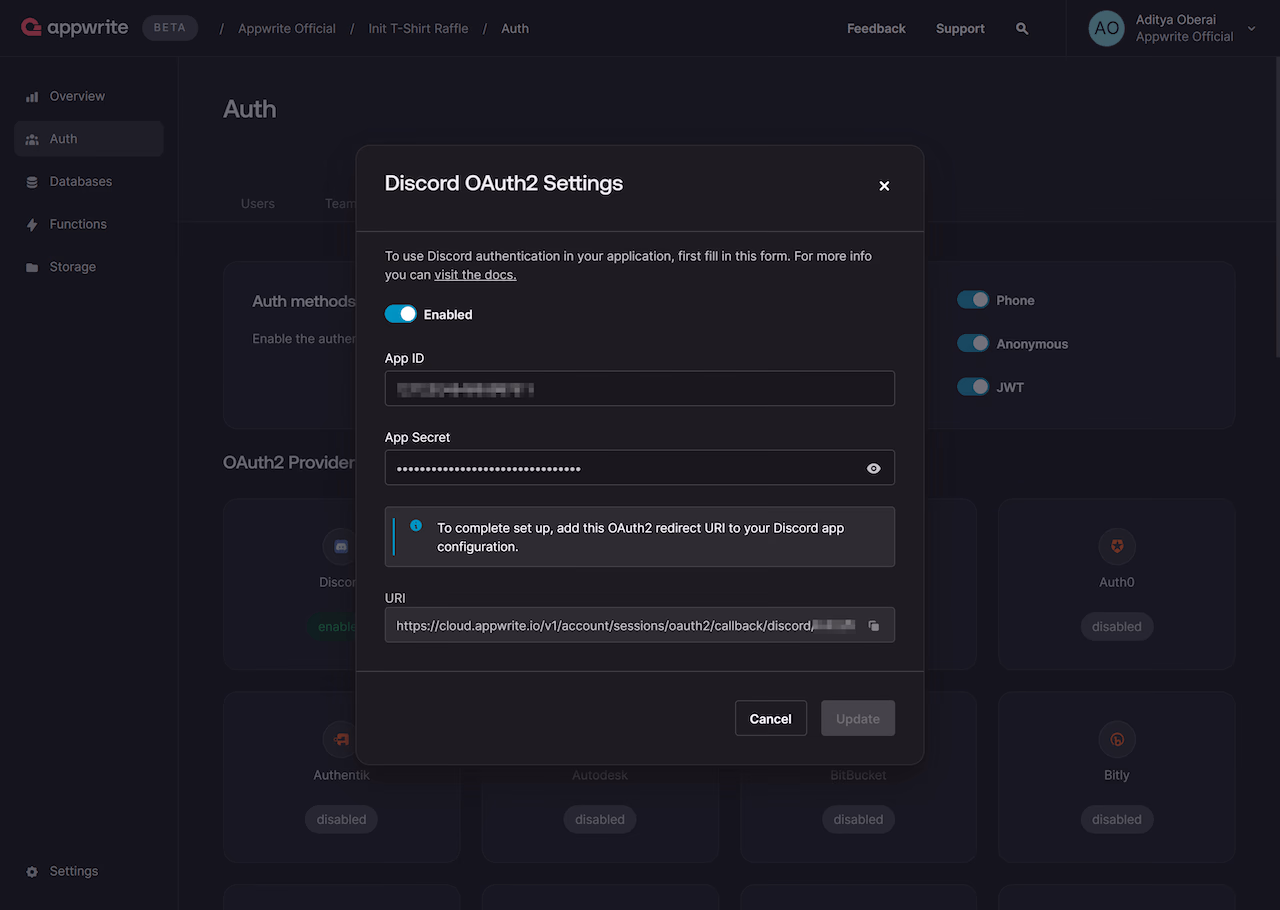Open the search magnifier icon

(x=1022, y=29)
